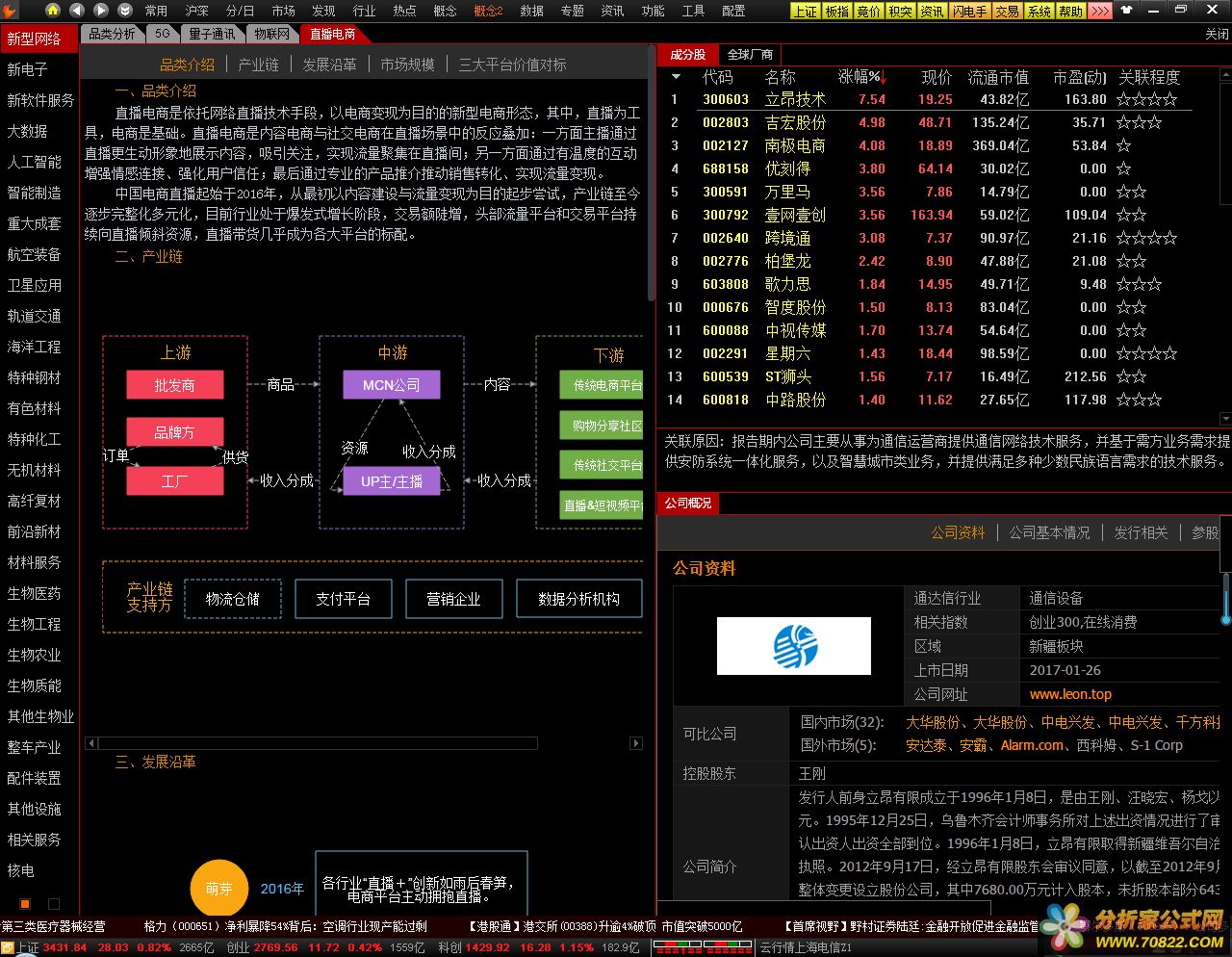Click the 物流仓储 box
The height and width of the screenshot is (957, 1232).
coord(232,599)
